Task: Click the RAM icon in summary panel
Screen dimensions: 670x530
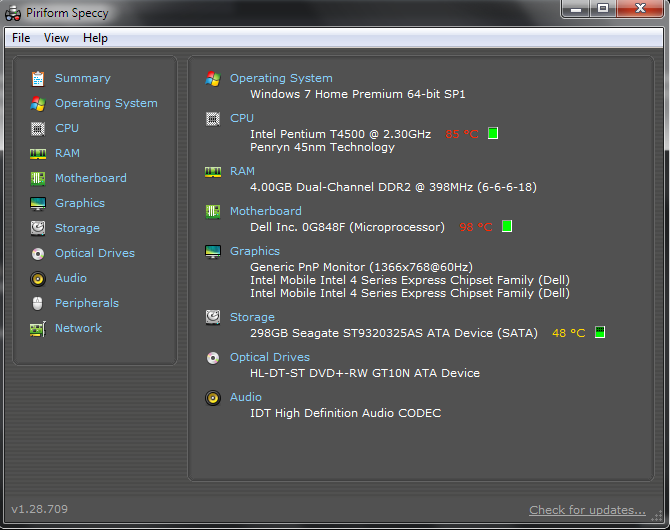Action: pyautogui.click(x=213, y=172)
